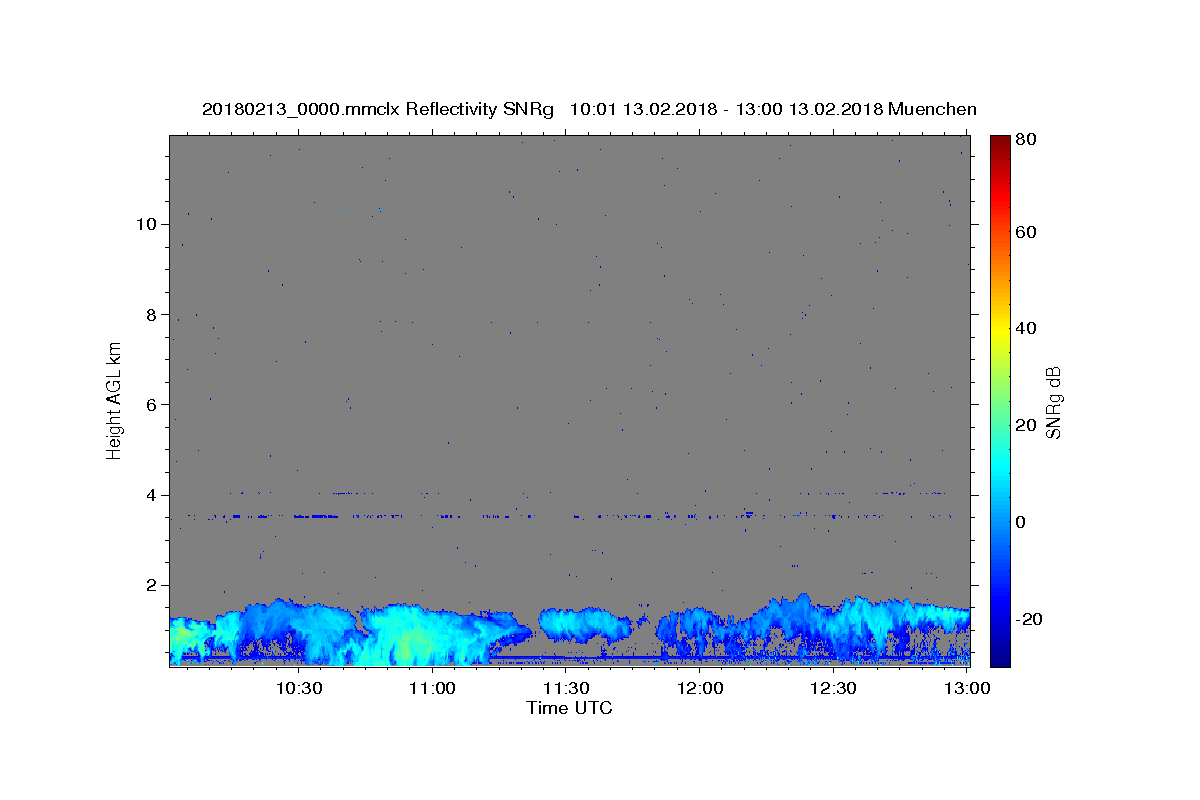This screenshot has height=800, width=1200.
Task: Click the height tick label 10
Action: pos(148,224)
